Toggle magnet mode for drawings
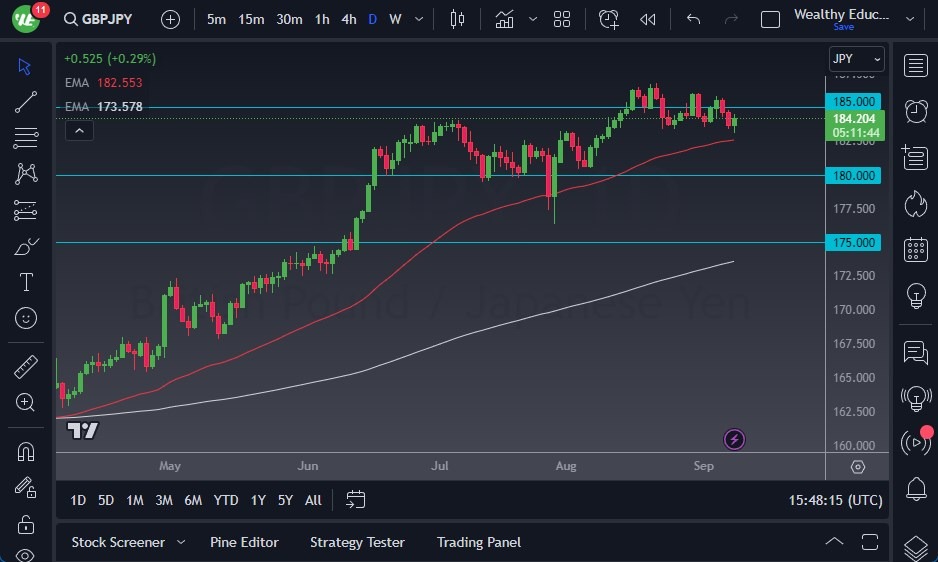This screenshot has height=562, width=938. click(x=26, y=451)
